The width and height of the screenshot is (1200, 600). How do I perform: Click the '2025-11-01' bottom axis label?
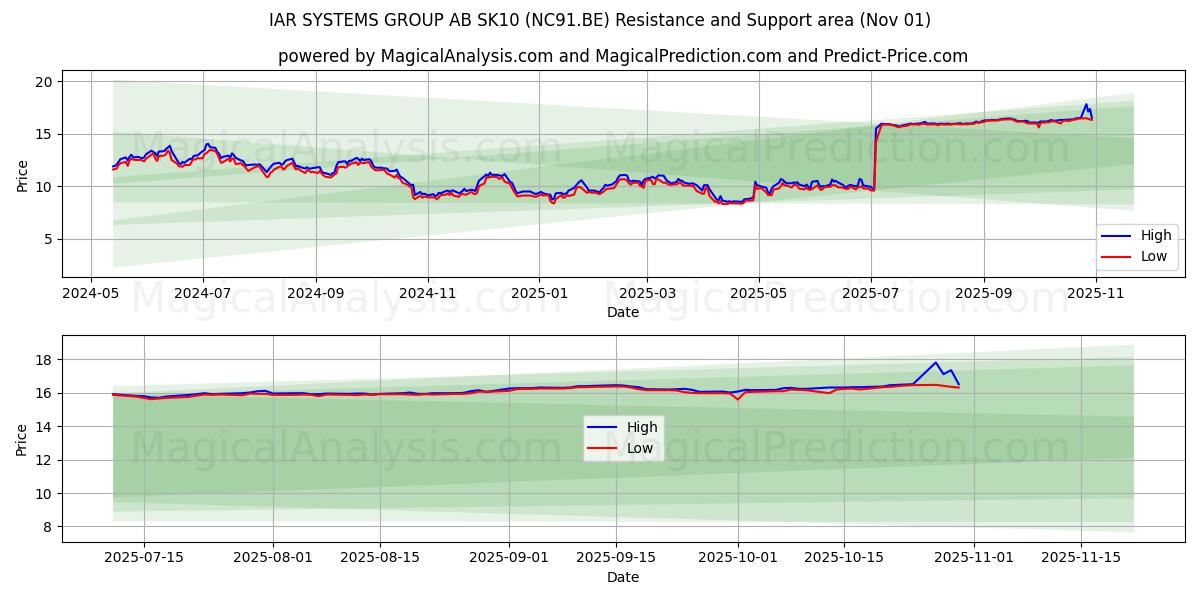[x=974, y=559]
